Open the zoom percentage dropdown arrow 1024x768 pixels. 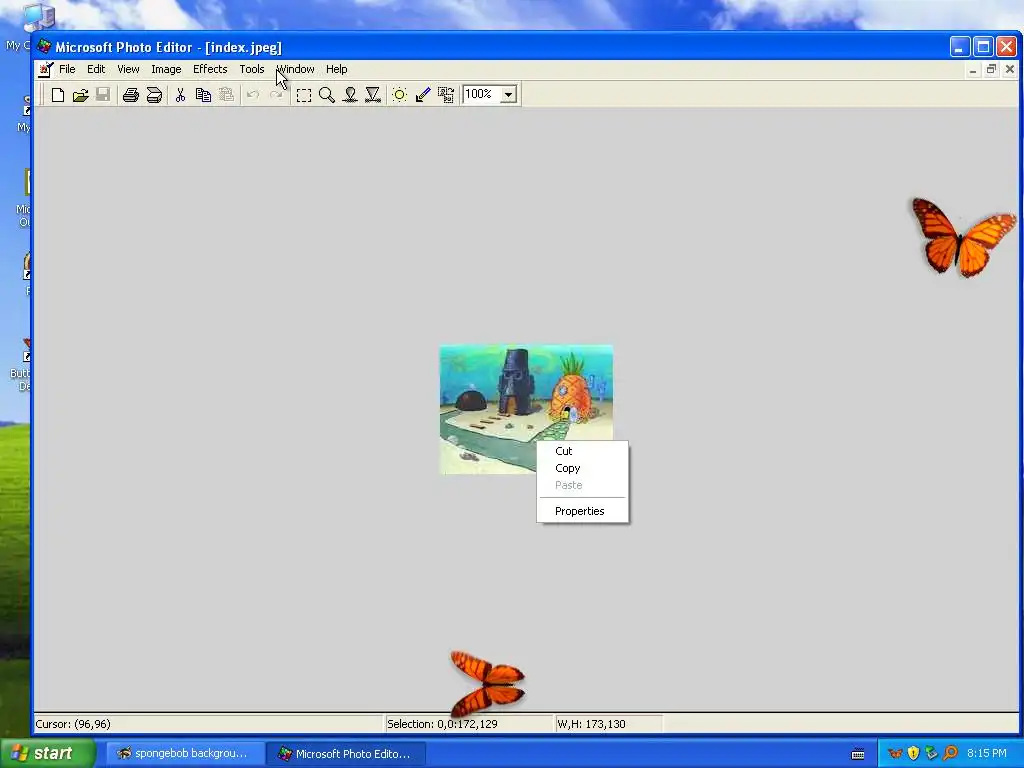509,95
